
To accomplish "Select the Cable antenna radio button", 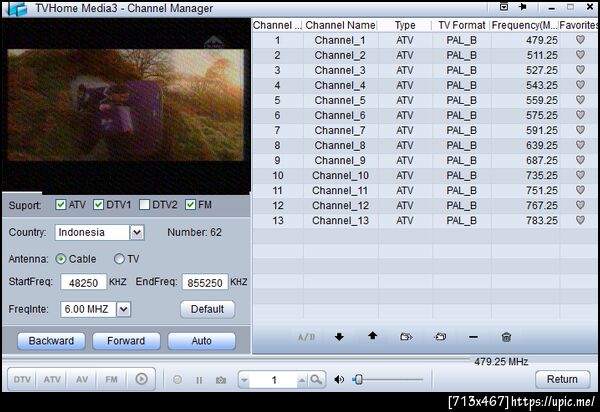I will click(60, 259).
